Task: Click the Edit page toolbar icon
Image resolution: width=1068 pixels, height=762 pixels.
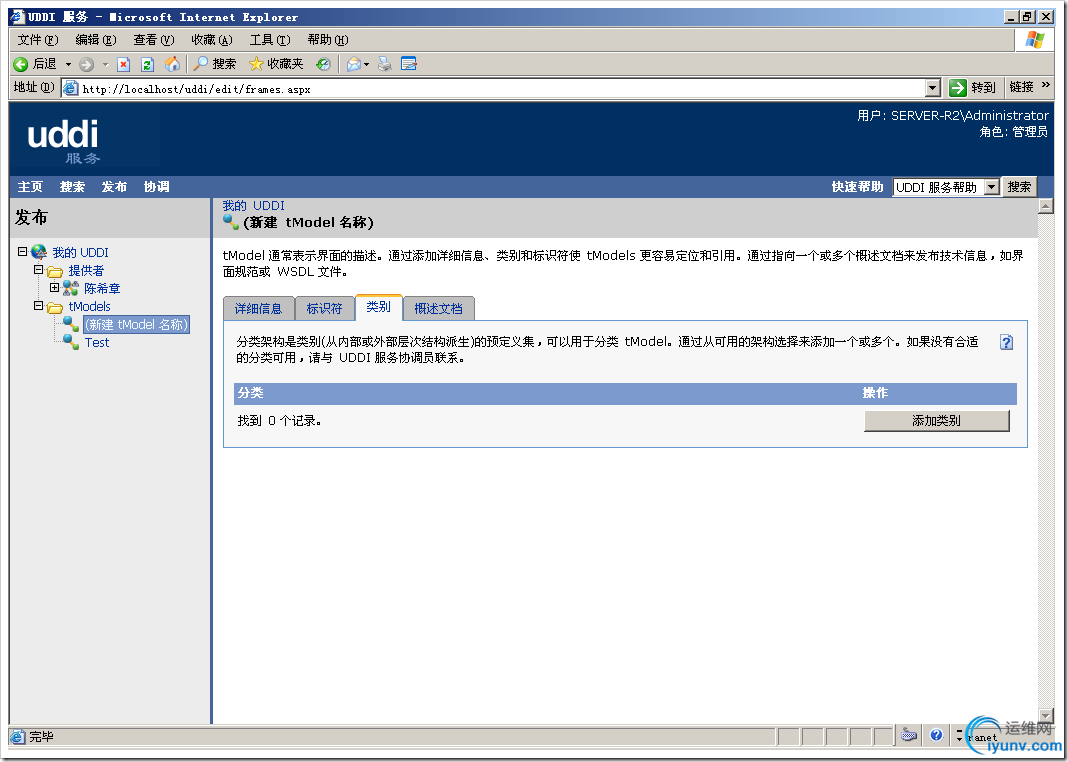Action: pyautogui.click(x=409, y=64)
